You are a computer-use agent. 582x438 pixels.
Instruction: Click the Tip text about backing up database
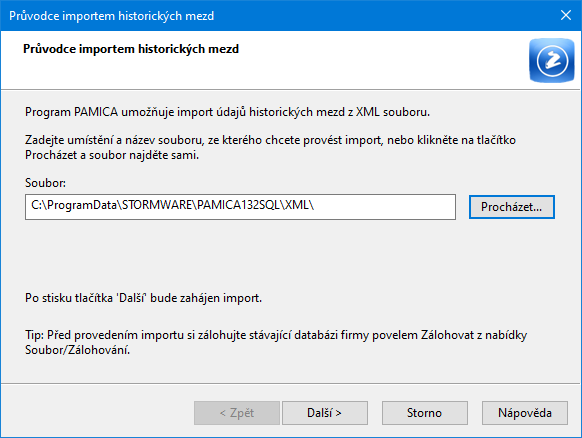[276, 342]
